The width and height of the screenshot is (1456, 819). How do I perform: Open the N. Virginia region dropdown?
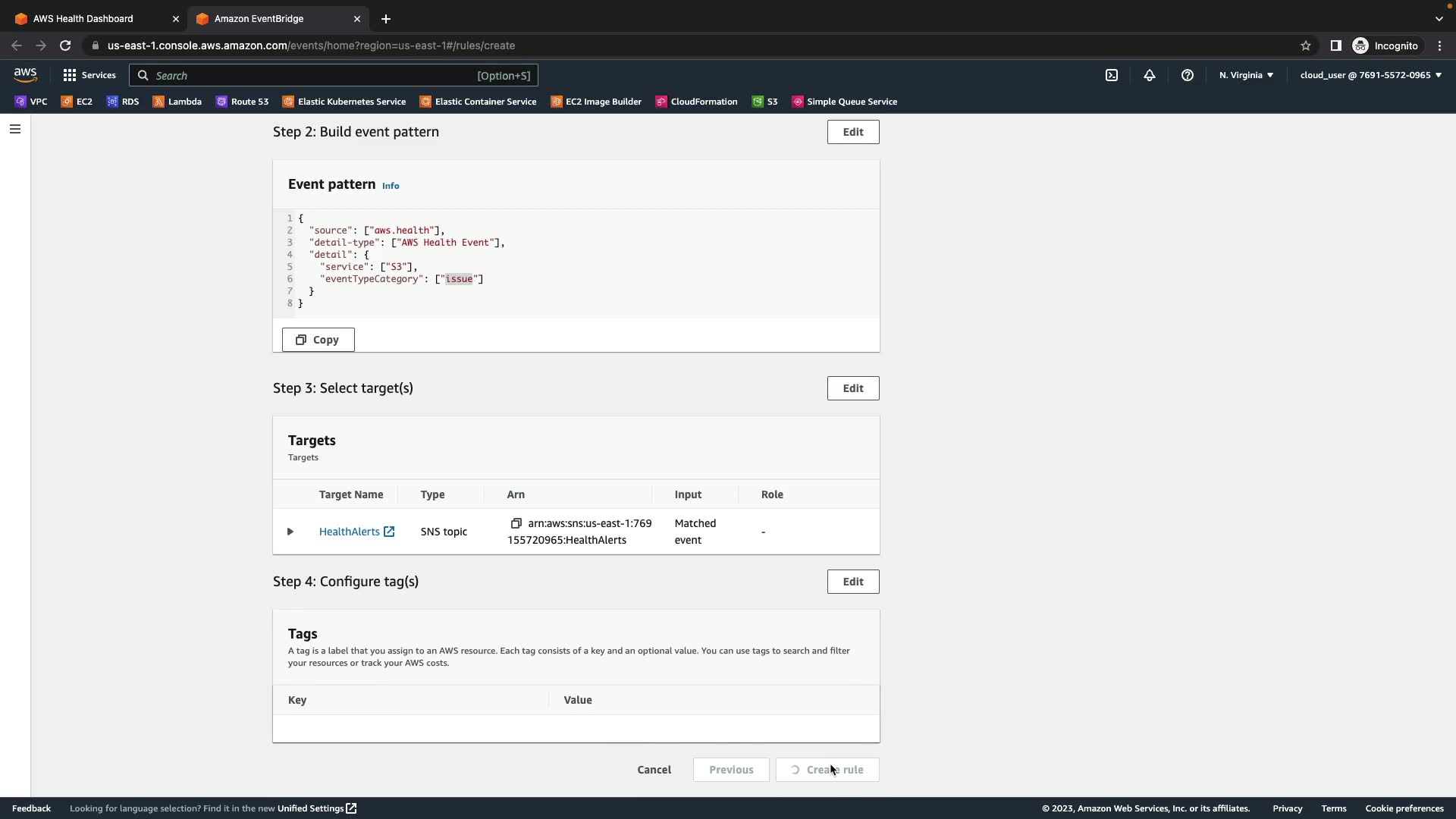pos(1246,75)
